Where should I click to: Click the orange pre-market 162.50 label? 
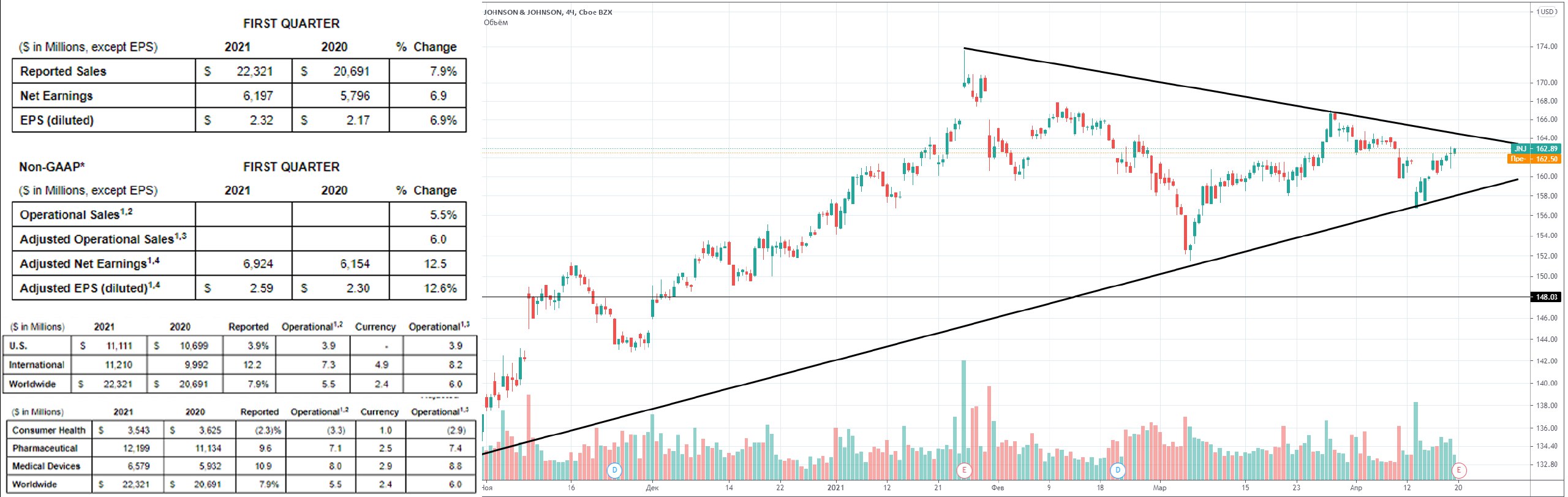click(x=1534, y=159)
